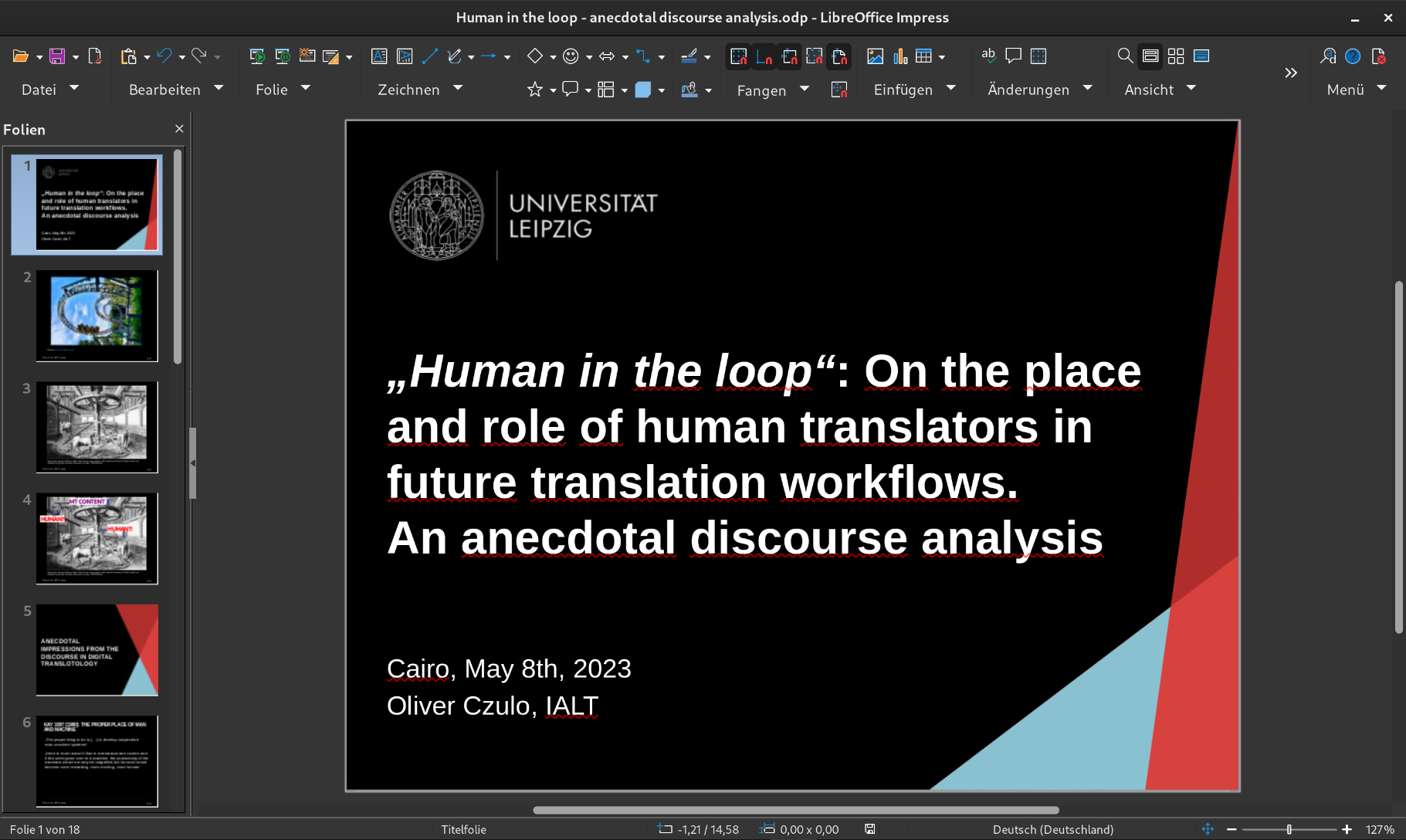Open the Ansicht menu

click(x=1149, y=90)
